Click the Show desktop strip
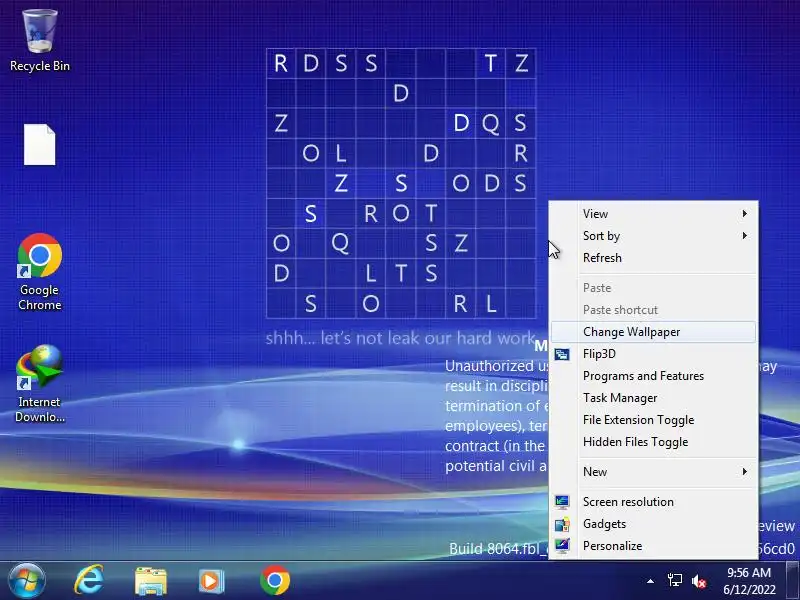The width and height of the screenshot is (800, 600). (792, 580)
